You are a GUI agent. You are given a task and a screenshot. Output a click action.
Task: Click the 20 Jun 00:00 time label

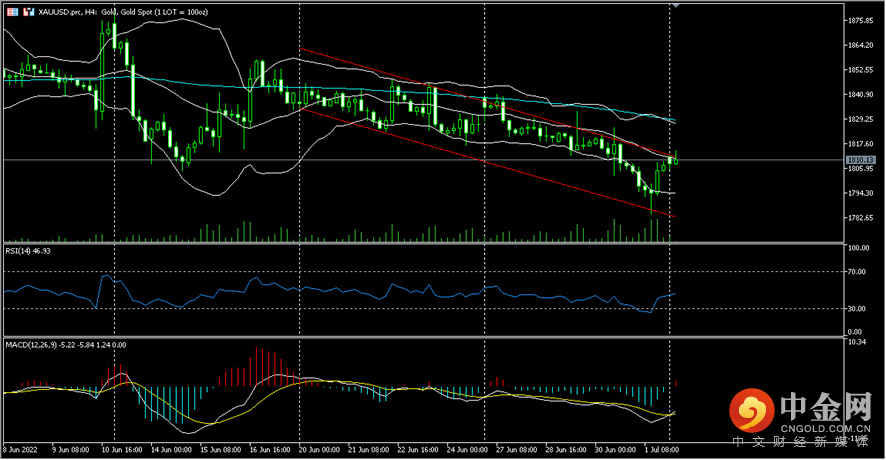tap(319, 450)
